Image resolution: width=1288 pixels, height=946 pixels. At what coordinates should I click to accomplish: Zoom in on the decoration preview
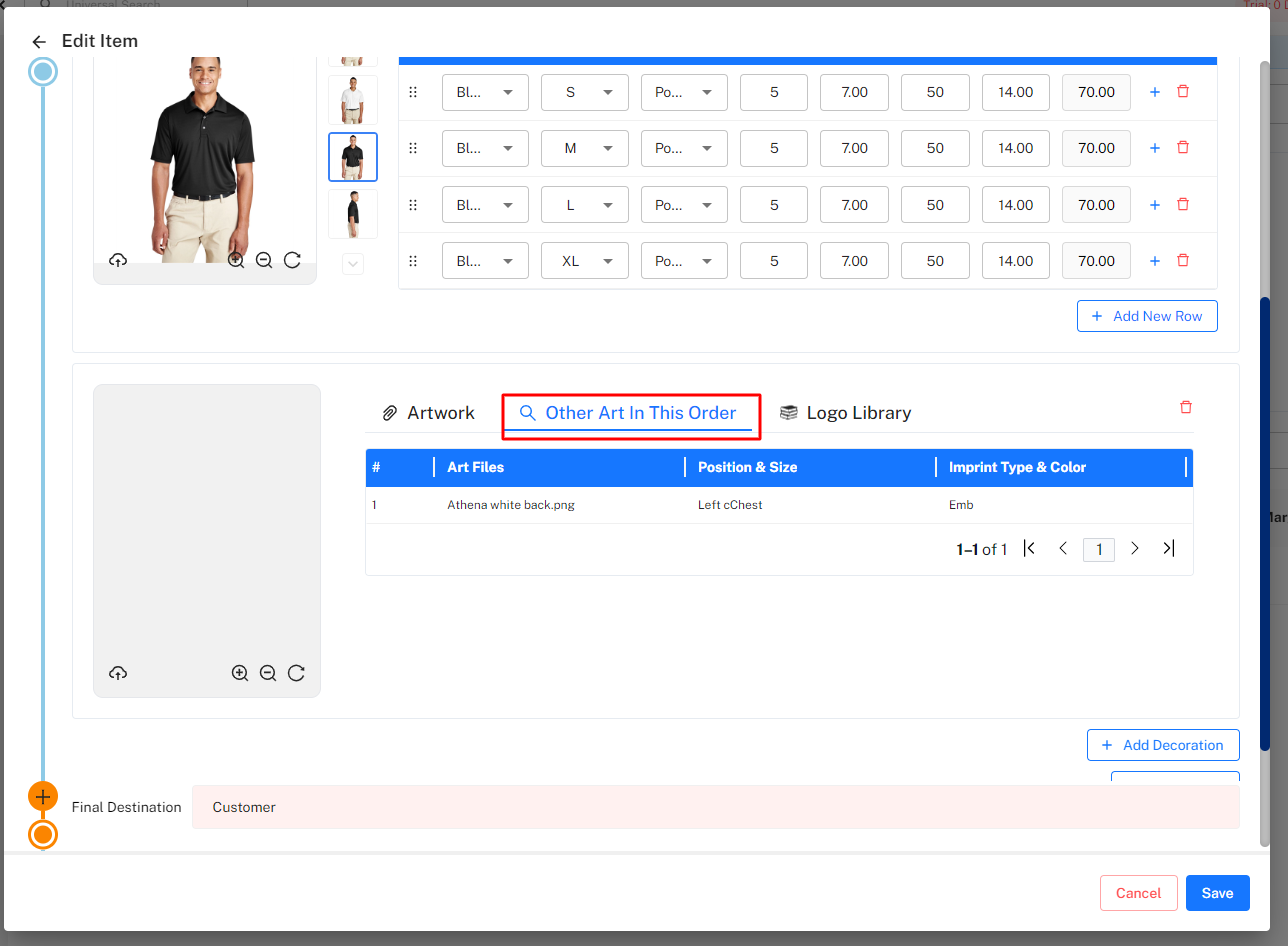tap(240, 673)
